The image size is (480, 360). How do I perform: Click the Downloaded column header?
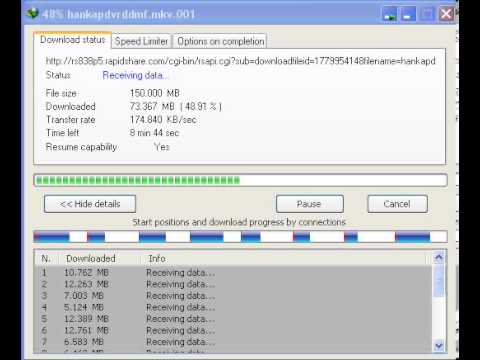point(100,258)
